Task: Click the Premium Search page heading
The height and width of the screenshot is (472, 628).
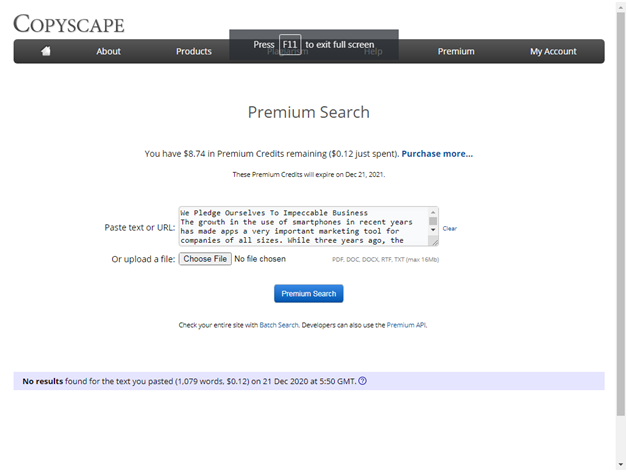Action: click(x=308, y=112)
